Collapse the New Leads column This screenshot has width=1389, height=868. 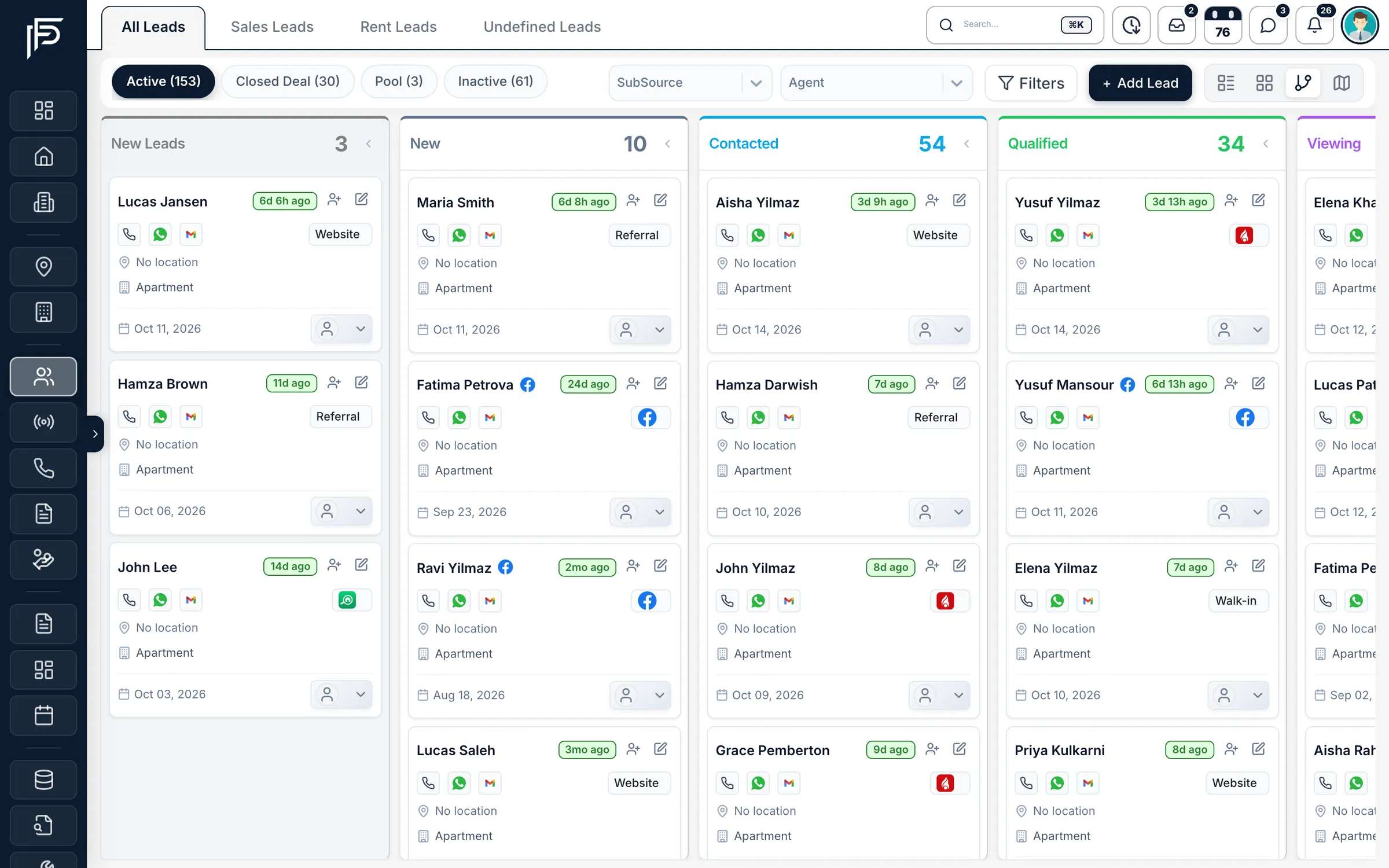click(369, 144)
